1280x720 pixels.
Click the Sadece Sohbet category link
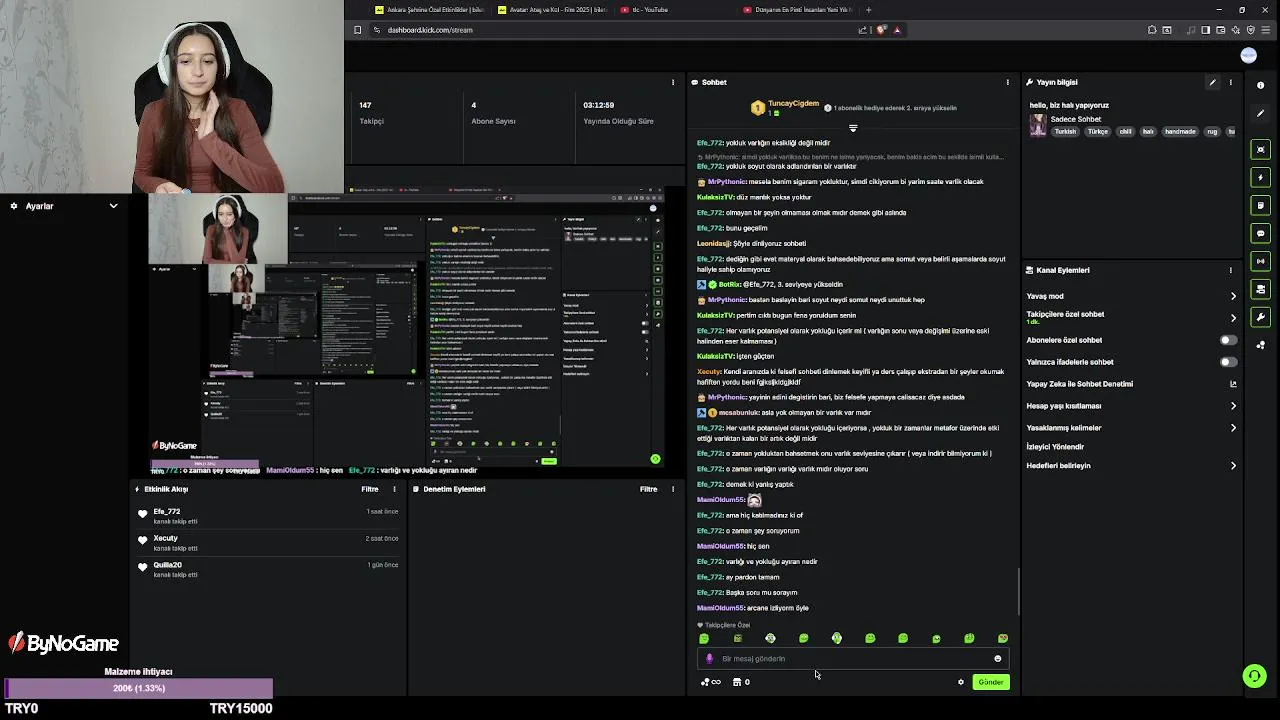tap(1076, 119)
